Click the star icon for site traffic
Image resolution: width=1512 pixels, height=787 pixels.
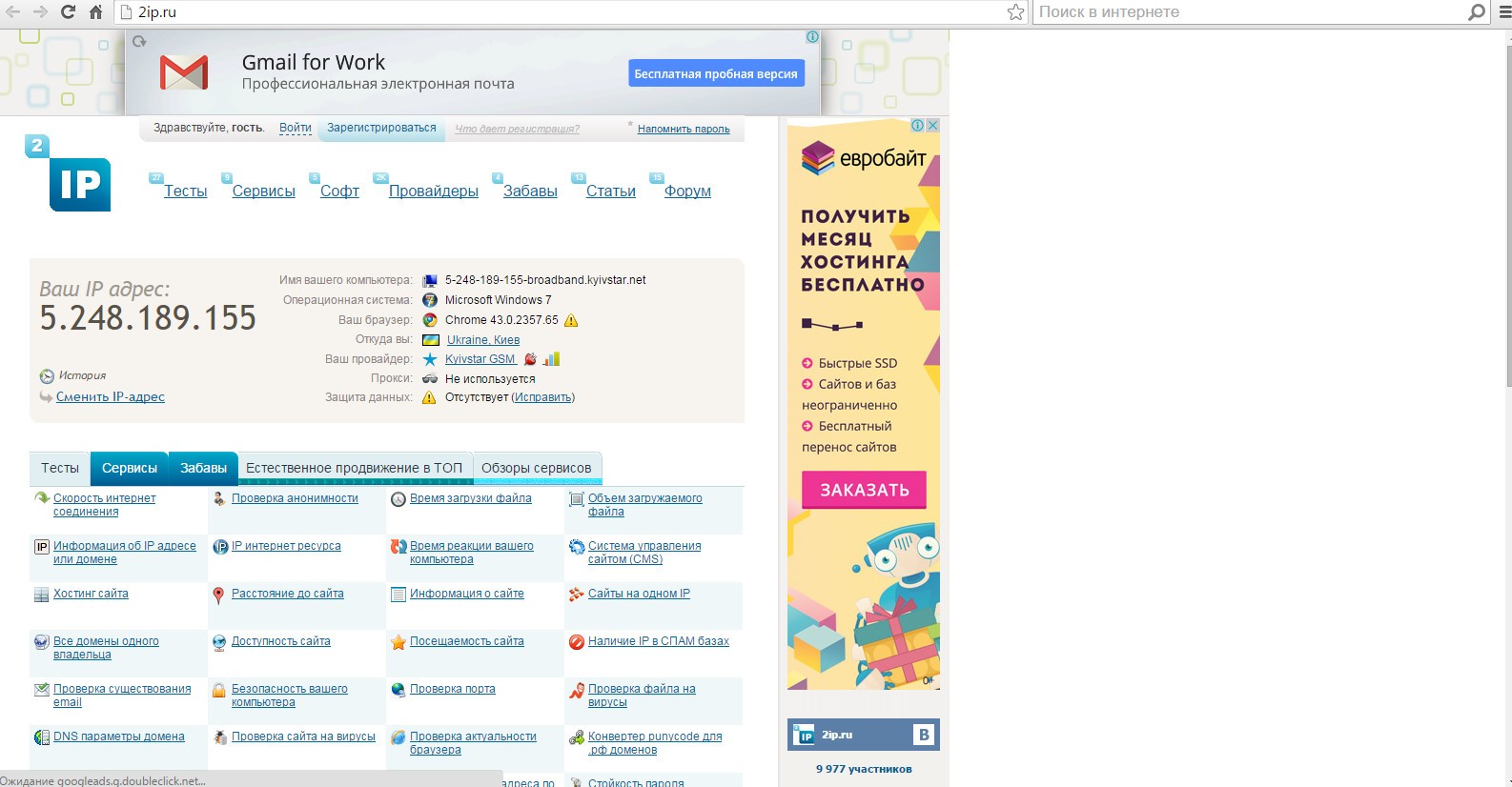click(398, 642)
